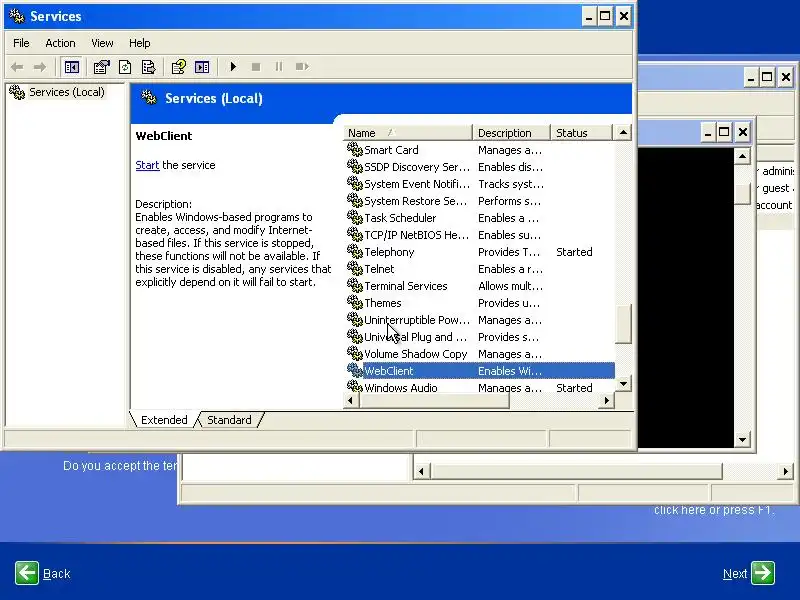Click the services list scroll right arrow
The height and width of the screenshot is (600, 800).
[607, 401]
